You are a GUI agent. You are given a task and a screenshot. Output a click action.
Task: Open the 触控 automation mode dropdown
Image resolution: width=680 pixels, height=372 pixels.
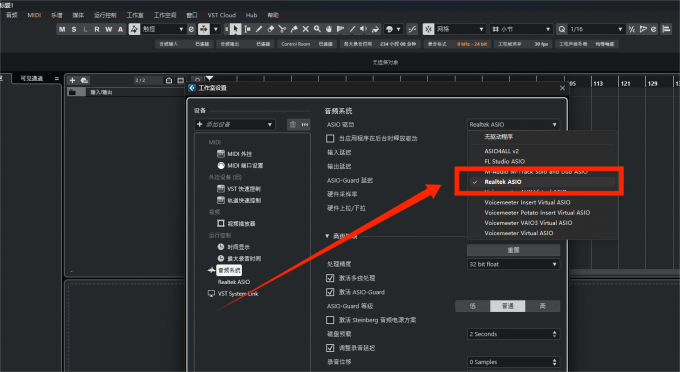pyautogui.click(x=163, y=29)
